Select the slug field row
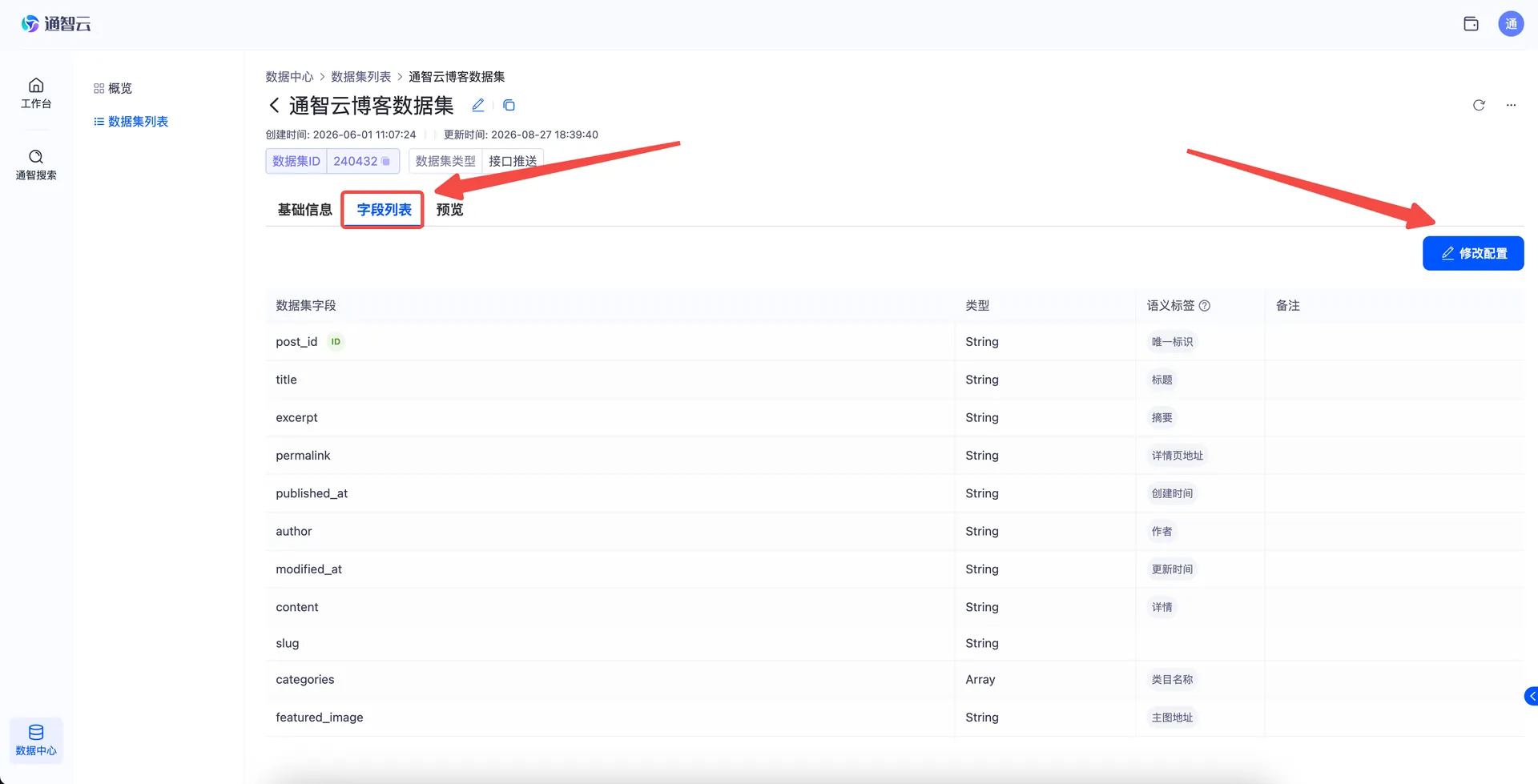The width and height of the screenshot is (1538, 784). [x=895, y=643]
